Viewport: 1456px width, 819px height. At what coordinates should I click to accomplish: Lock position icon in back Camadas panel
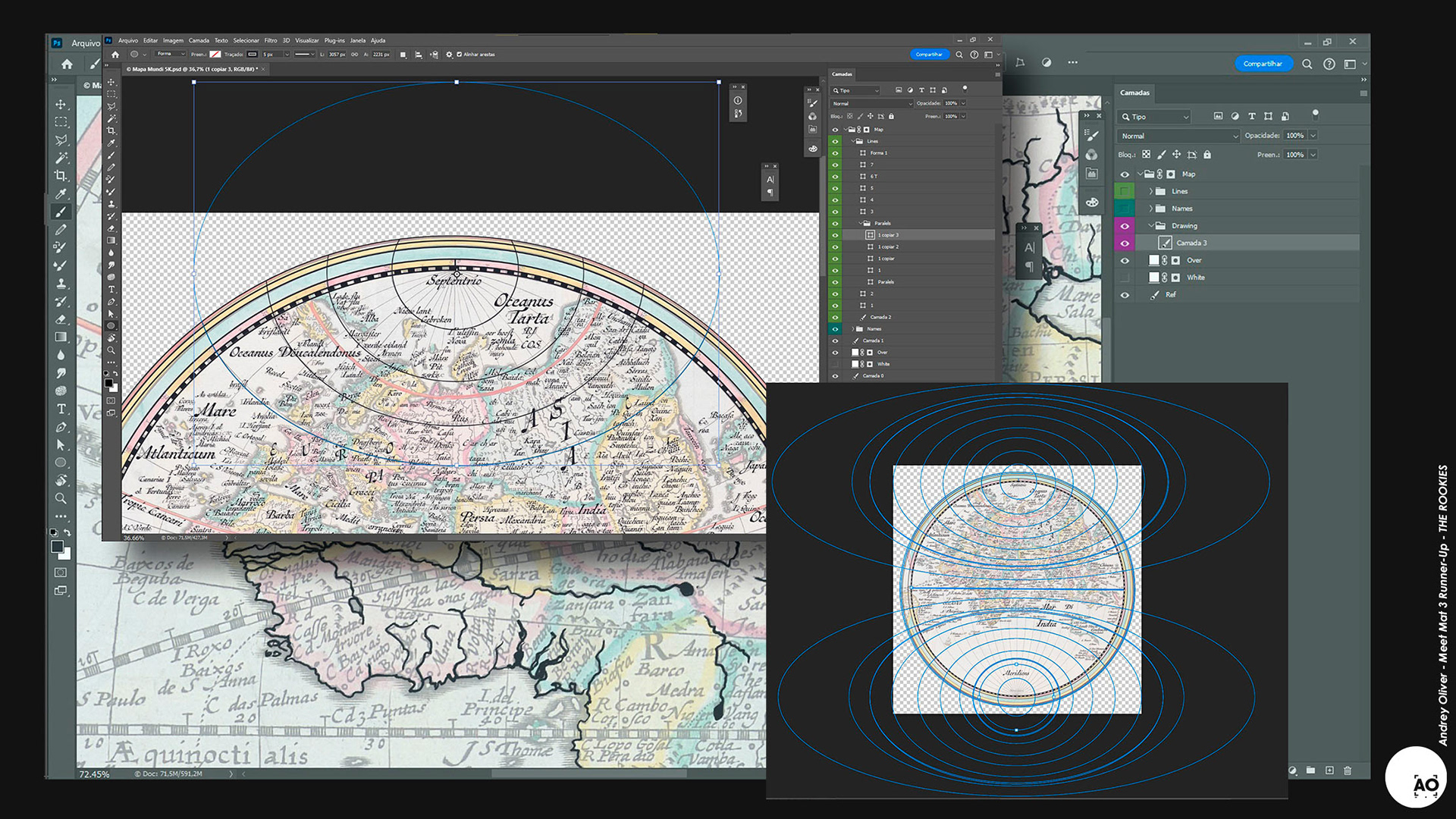tap(1176, 155)
